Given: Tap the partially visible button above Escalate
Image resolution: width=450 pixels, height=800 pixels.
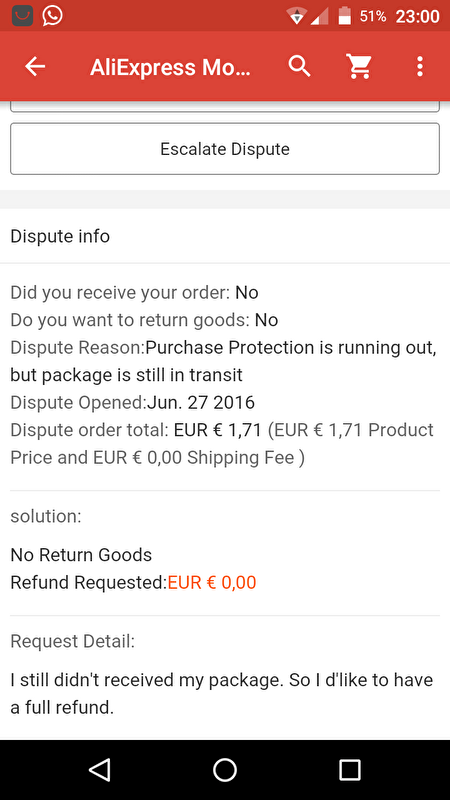Looking at the screenshot, I should 225,107.
